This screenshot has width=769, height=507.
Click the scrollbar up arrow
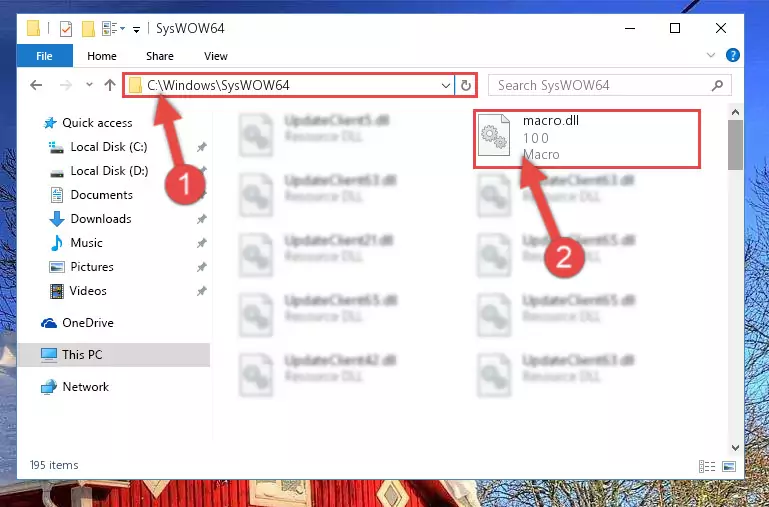pyautogui.click(x=735, y=112)
